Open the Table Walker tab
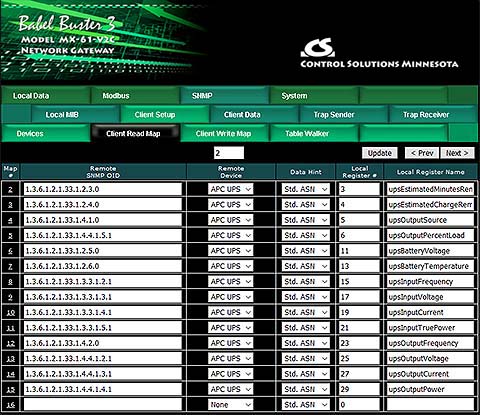The width and height of the screenshot is (480, 415). (314, 134)
